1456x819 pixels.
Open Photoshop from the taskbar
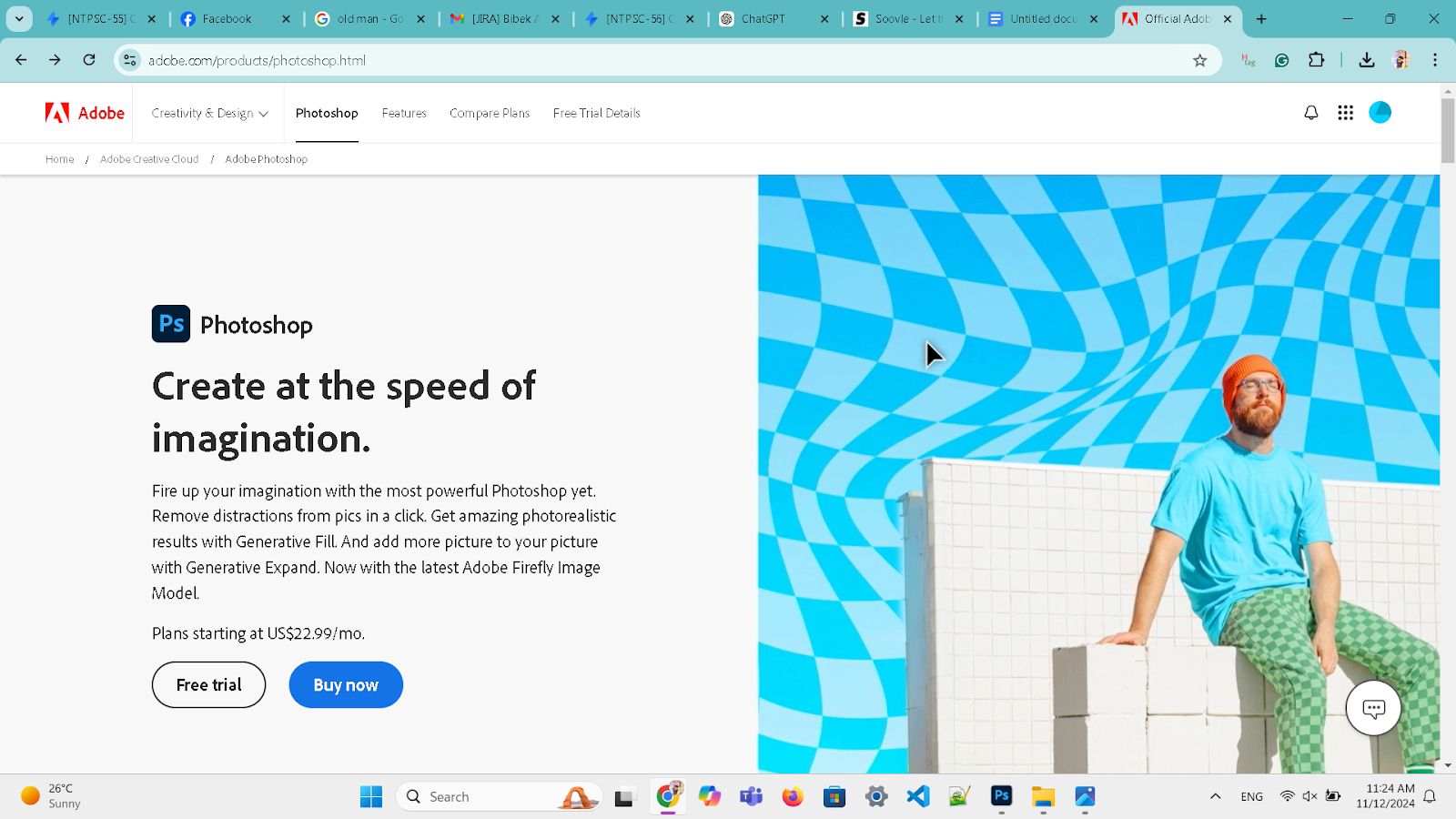[x=1002, y=796]
